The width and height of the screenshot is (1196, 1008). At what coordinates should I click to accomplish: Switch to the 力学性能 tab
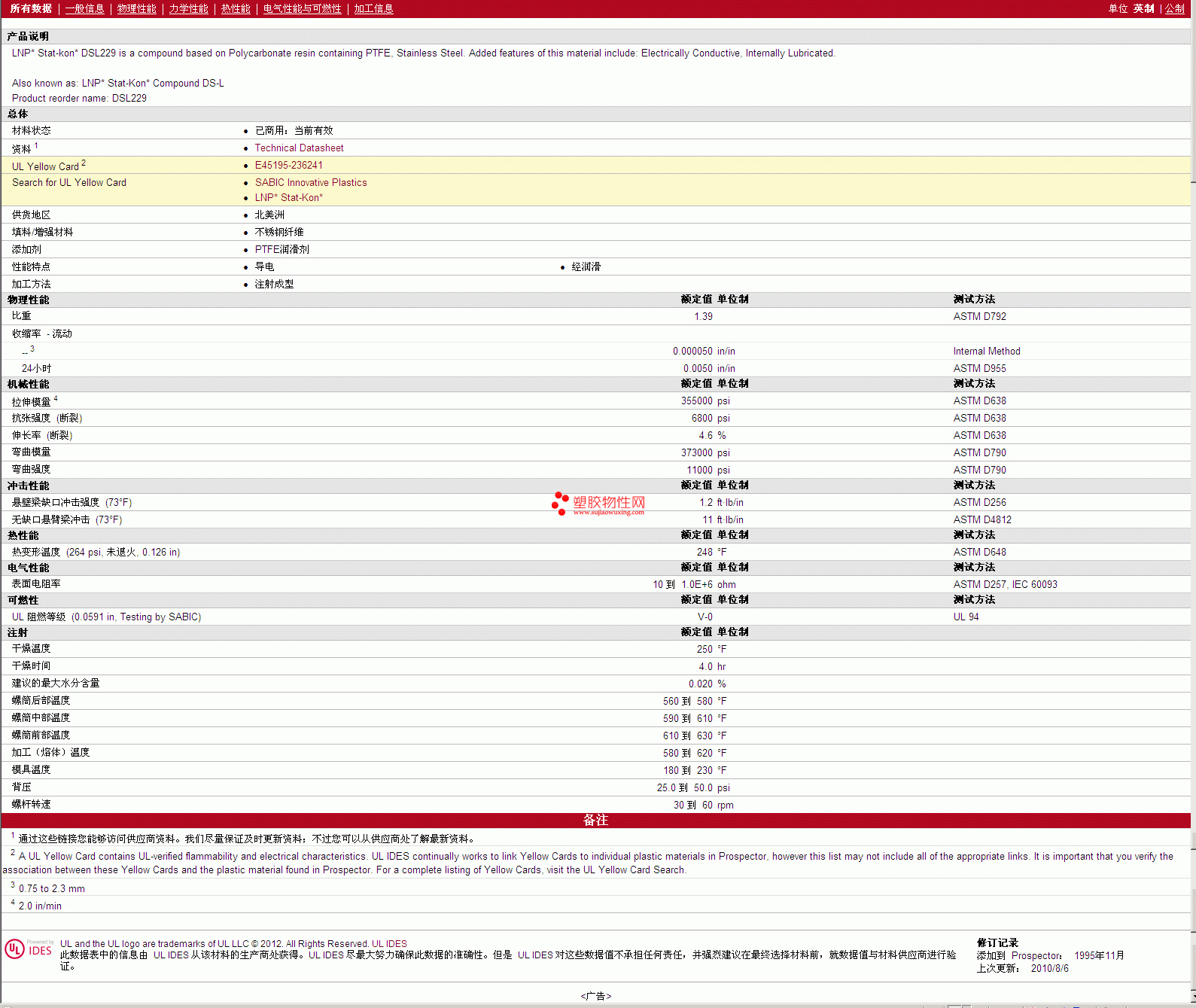(x=188, y=8)
